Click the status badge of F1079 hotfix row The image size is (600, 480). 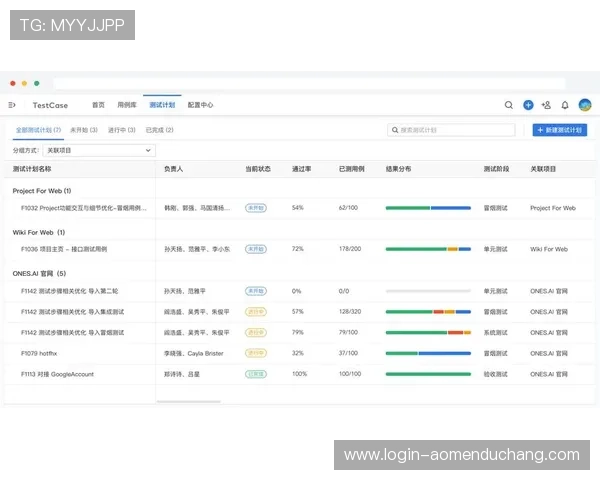coord(256,353)
